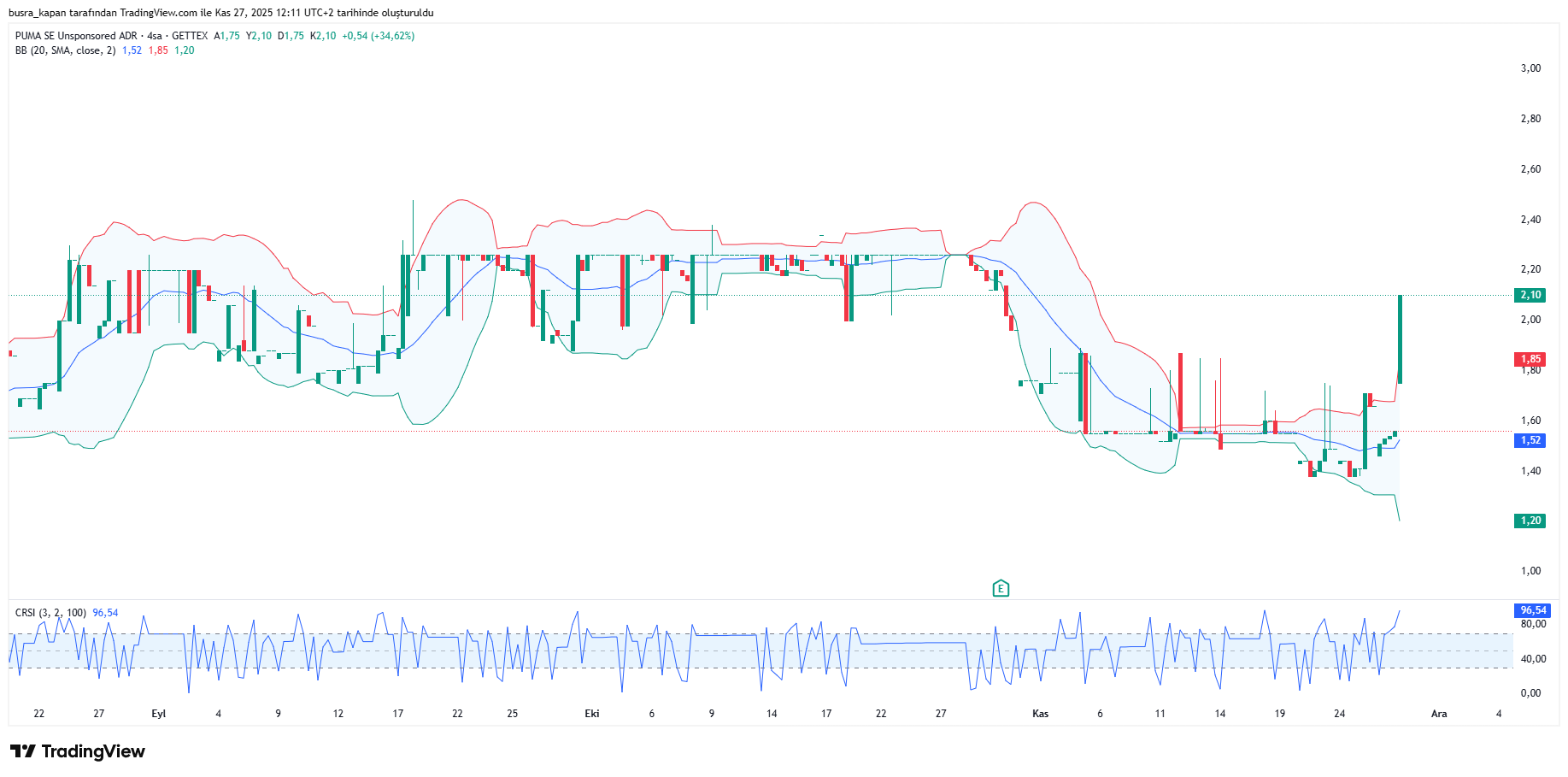Click the +0,54 (+34,62%) change value
The width and height of the screenshot is (1568, 777).
click(x=378, y=36)
